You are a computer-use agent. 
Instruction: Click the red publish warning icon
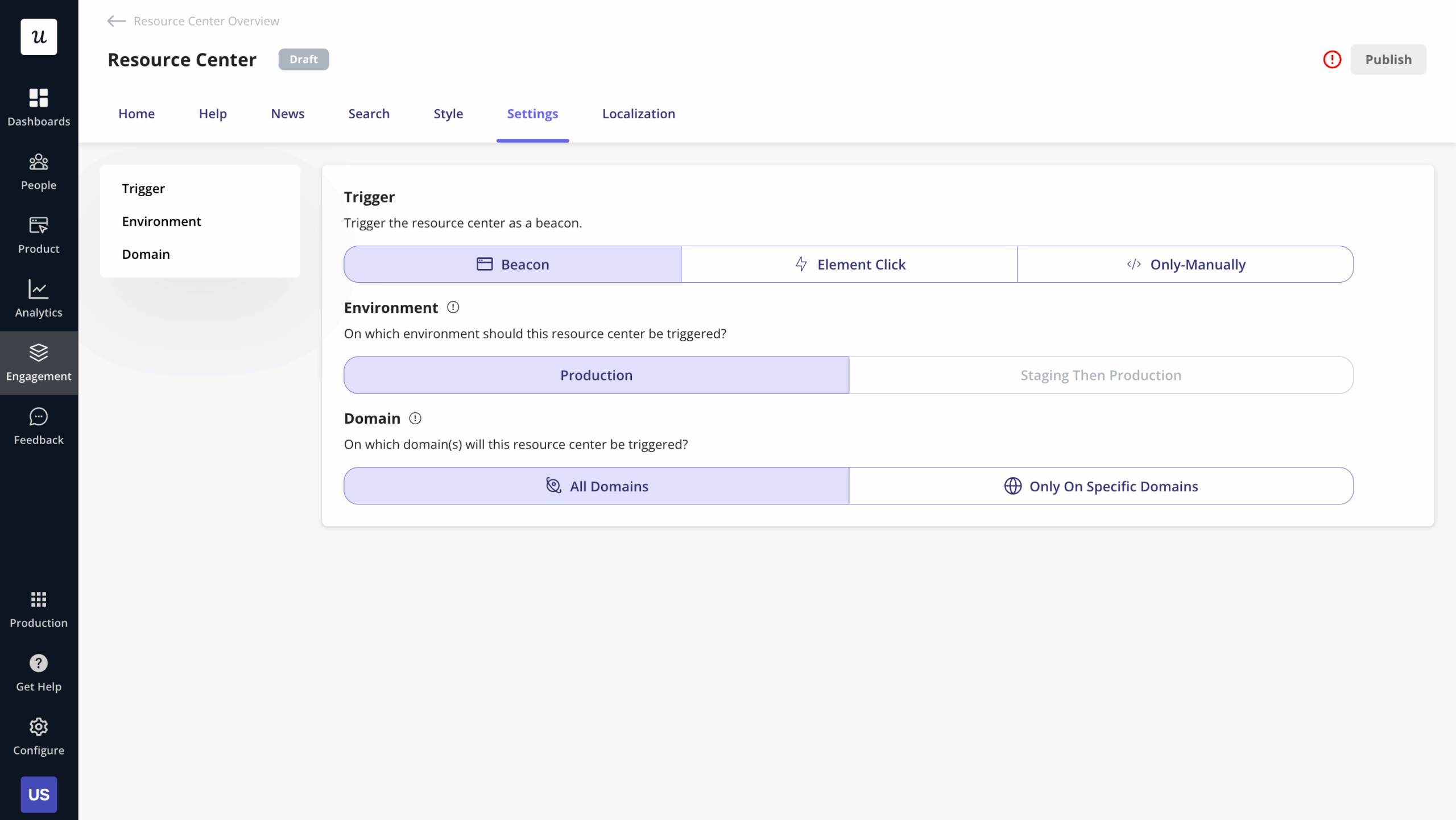[1331, 60]
